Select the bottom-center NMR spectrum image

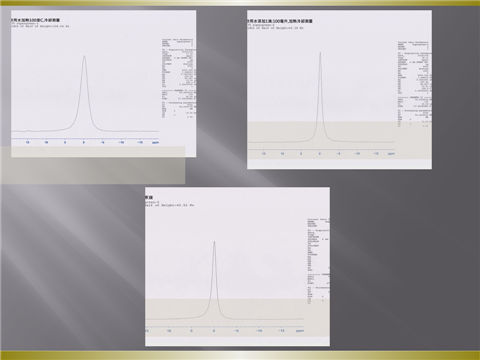pyautogui.click(x=237, y=267)
